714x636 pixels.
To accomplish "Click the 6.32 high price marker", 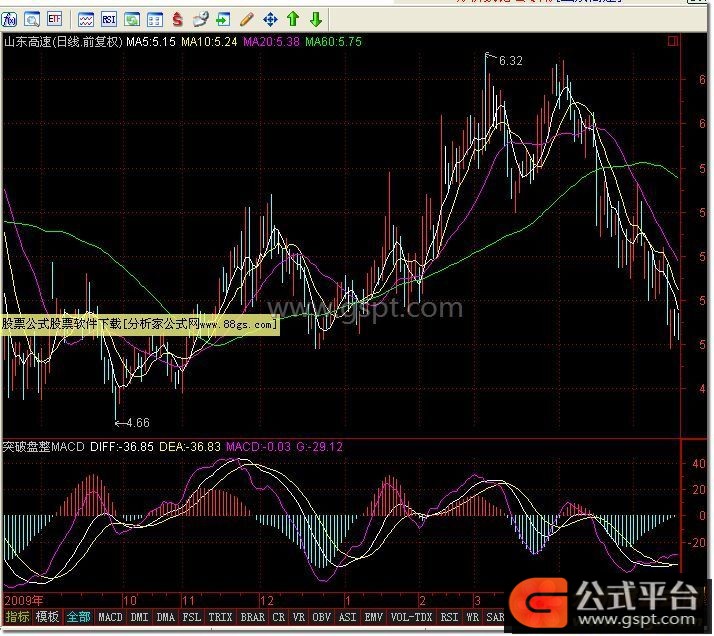I will pyautogui.click(x=511, y=61).
